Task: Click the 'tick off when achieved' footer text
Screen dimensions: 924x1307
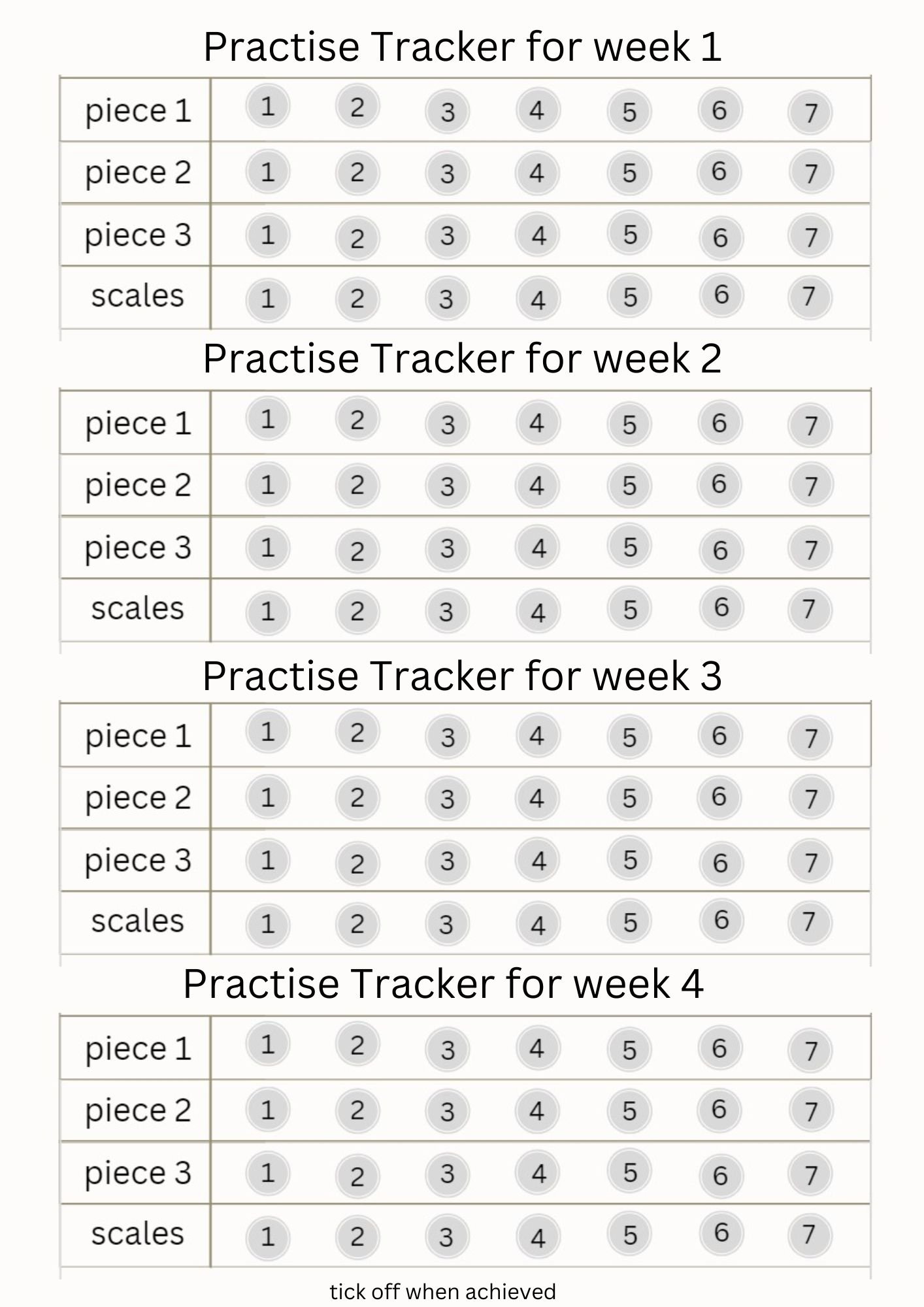Action: tap(442, 1291)
